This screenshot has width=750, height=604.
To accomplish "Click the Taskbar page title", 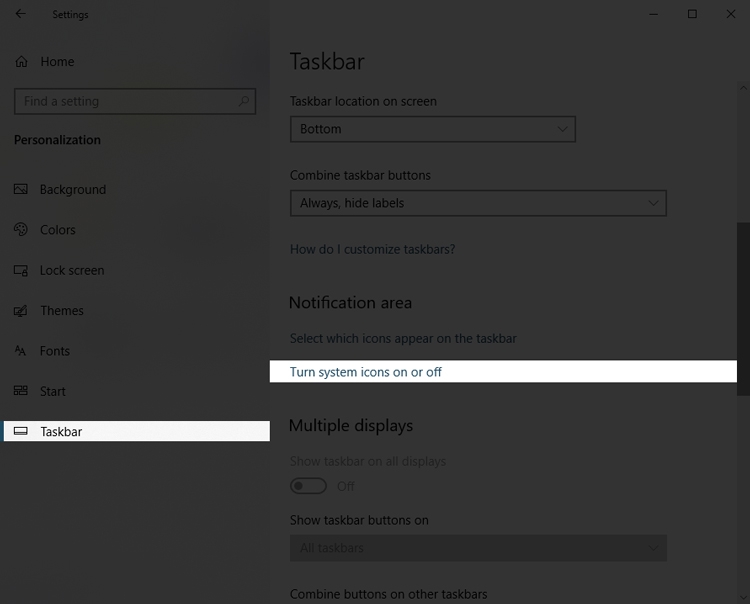I will (327, 62).
